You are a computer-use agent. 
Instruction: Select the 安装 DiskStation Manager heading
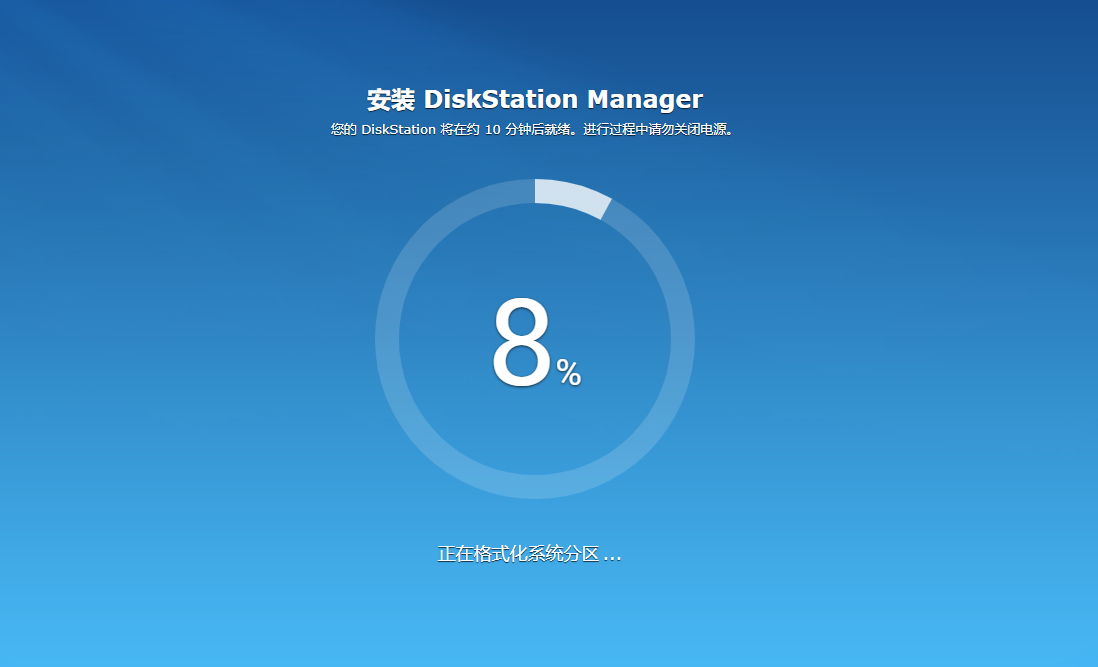(534, 100)
